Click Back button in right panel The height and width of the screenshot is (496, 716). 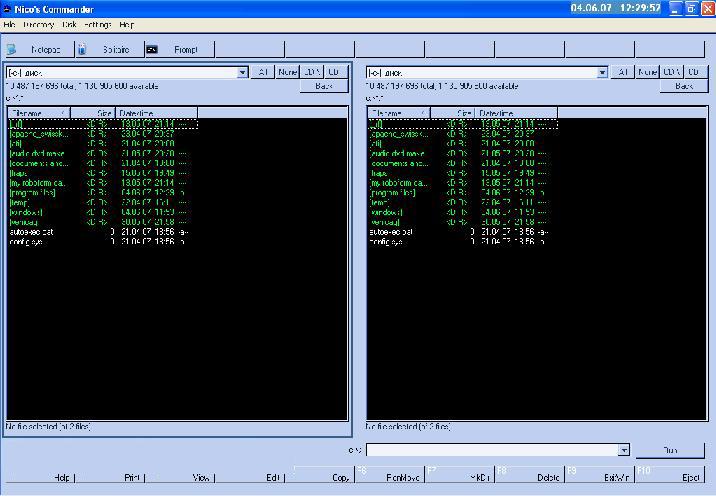coord(684,86)
